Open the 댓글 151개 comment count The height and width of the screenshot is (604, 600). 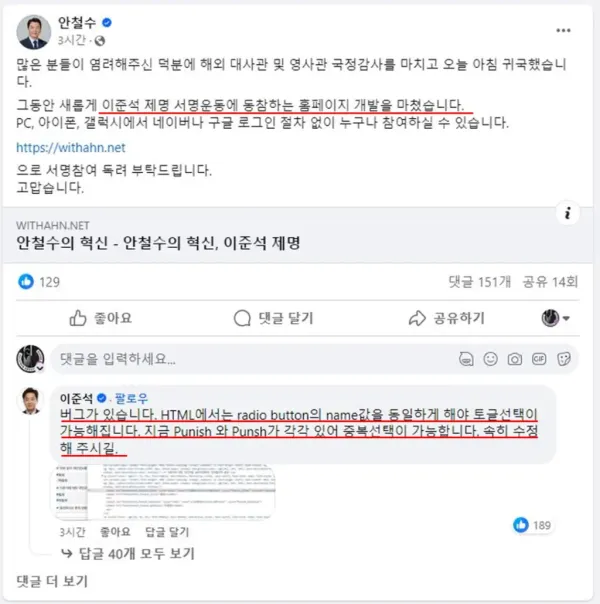coord(479,282)
